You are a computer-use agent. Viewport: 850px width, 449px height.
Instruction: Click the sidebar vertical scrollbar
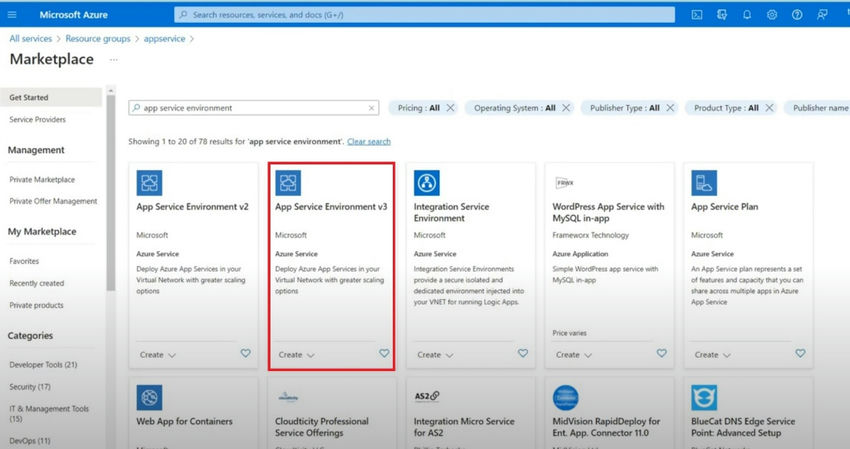click(x=111, y=193)
